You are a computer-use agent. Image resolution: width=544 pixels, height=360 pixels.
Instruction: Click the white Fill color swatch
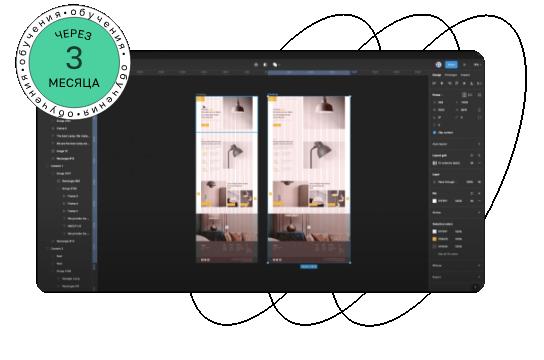(434, 201)
